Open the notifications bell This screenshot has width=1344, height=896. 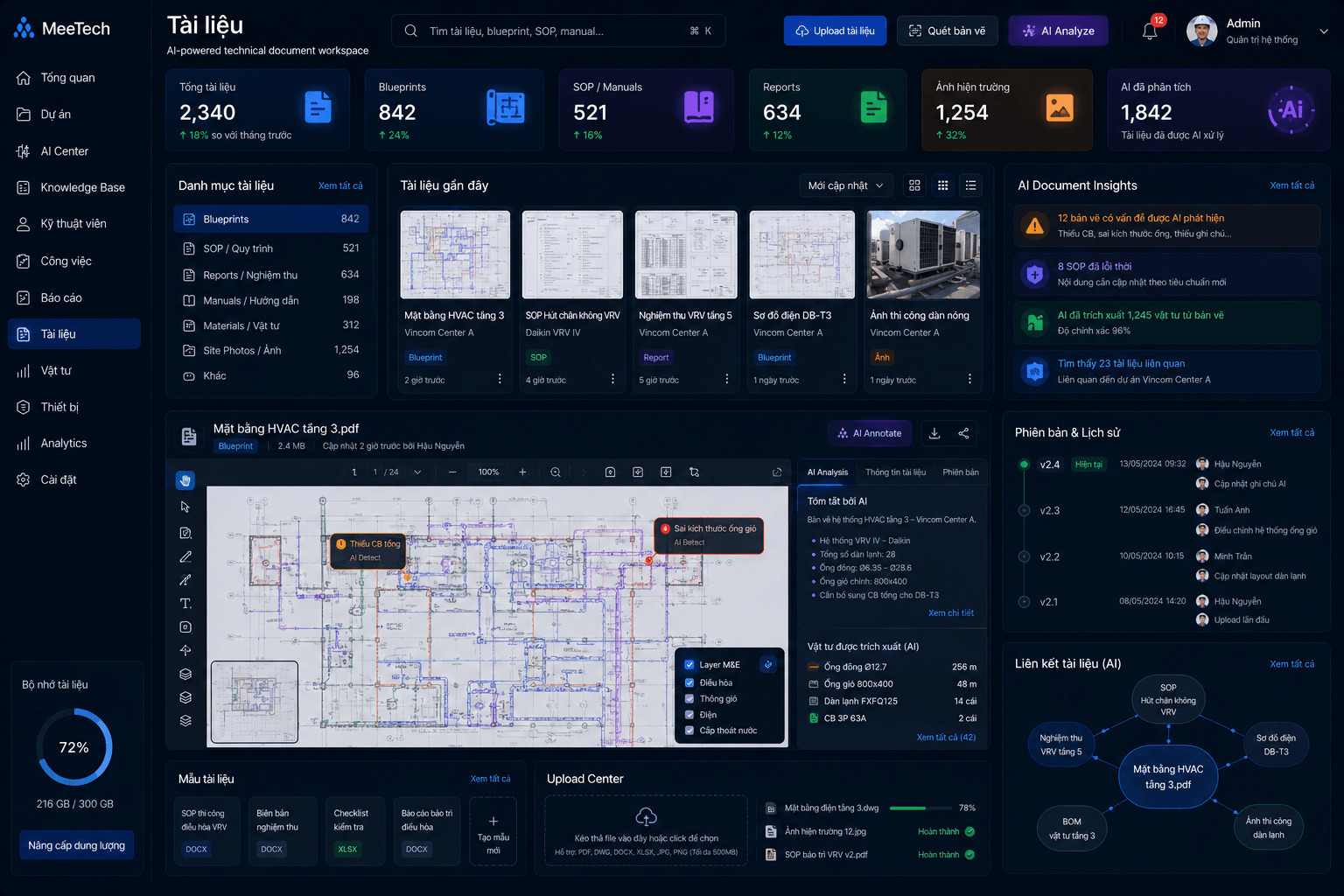[x=1151, y=31]
